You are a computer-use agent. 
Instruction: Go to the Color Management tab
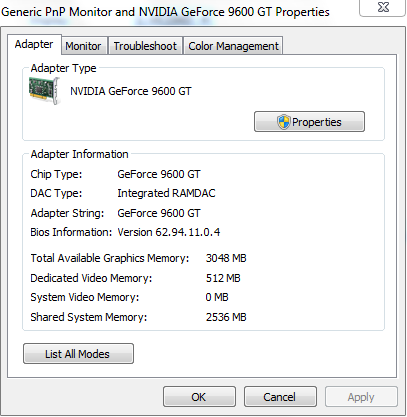click(x=233, y=46)
